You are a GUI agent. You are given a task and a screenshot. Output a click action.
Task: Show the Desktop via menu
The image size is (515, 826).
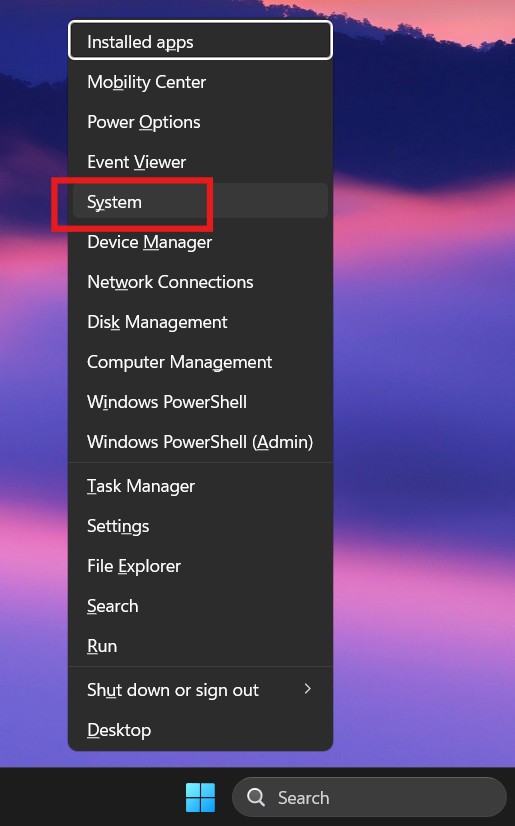200,730
